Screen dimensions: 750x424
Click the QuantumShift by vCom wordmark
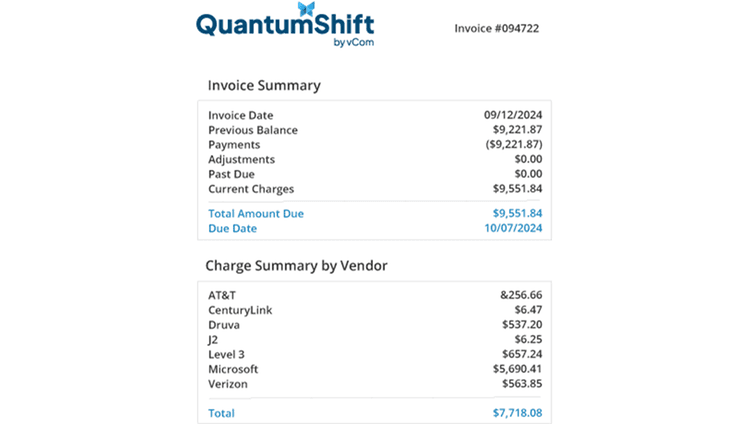285,25
